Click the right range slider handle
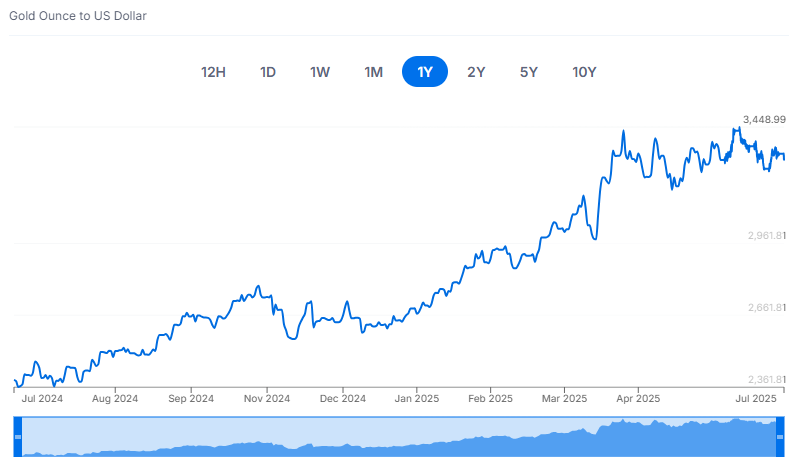 781,437
